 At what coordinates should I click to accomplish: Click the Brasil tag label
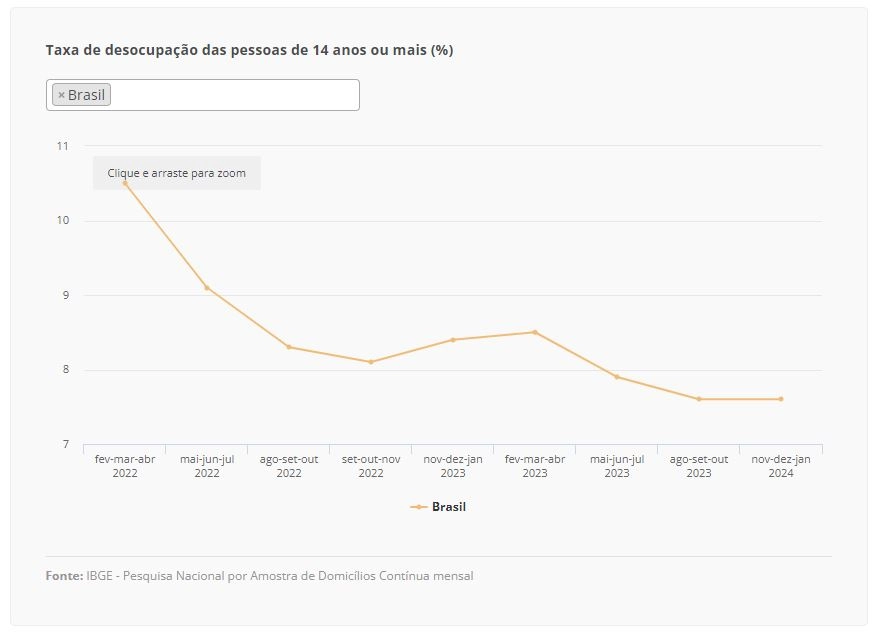point(86,95)
